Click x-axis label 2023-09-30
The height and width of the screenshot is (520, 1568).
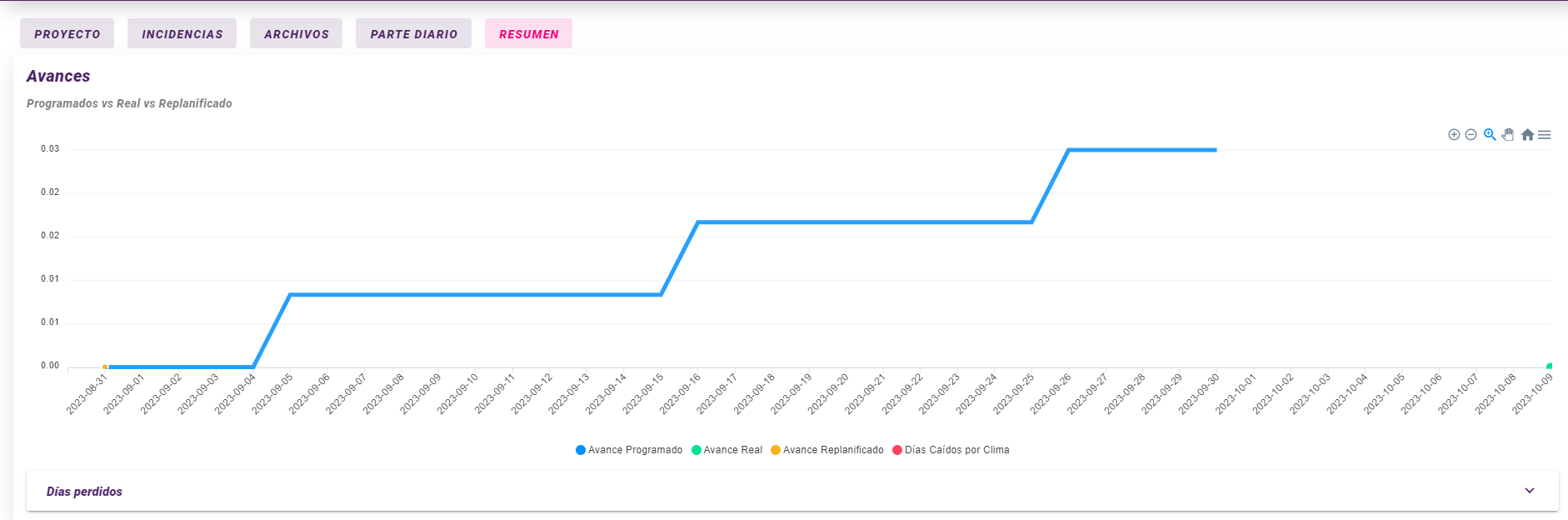pyautogui.click(x=1199, y=393)
